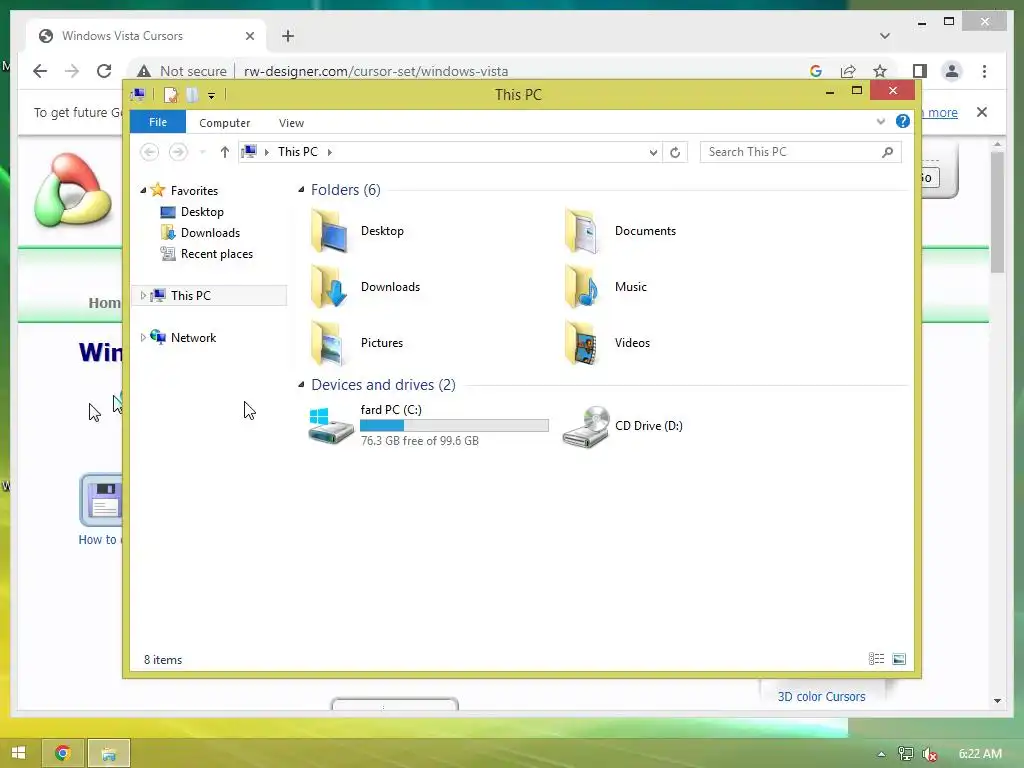Click the Not secure site warning
Image resolution: width=1024 pixels, height=768 pixels.
[x=182, y=71]
